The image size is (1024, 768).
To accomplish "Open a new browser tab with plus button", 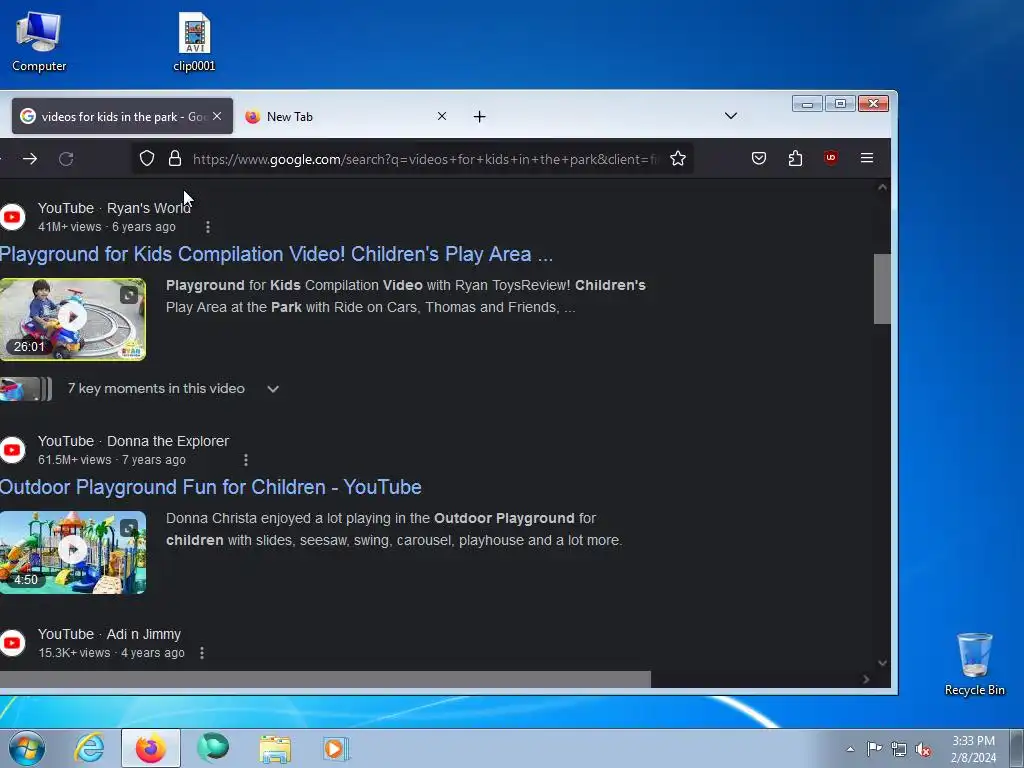I will click(479, 116).
